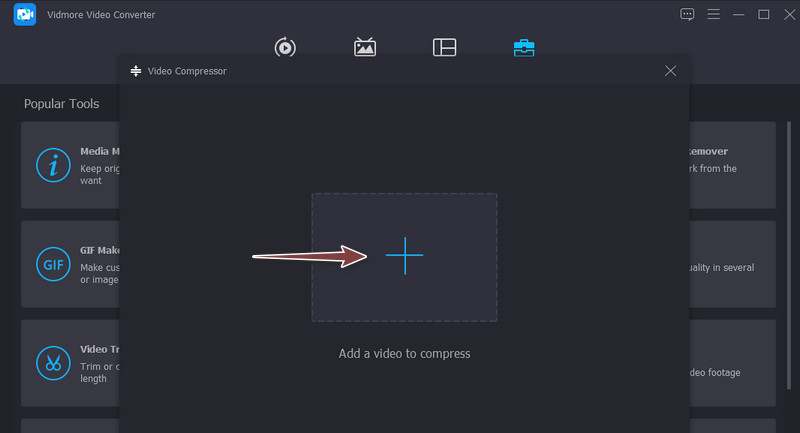
Task: Click the Video Trimmer scissors icon
Action: pyautogui.click(x=51, y=362)
